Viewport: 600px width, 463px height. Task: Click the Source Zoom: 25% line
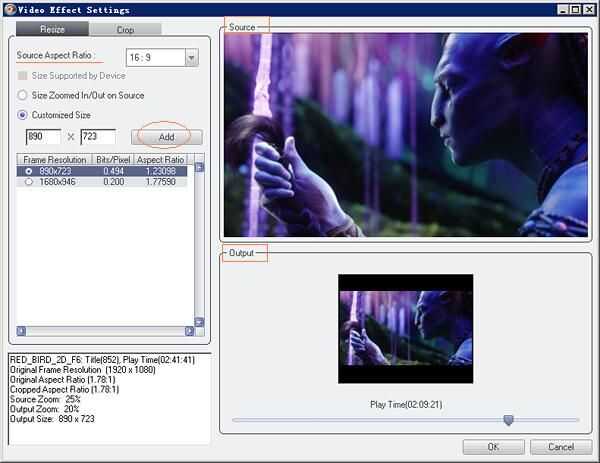click(45, 399)
